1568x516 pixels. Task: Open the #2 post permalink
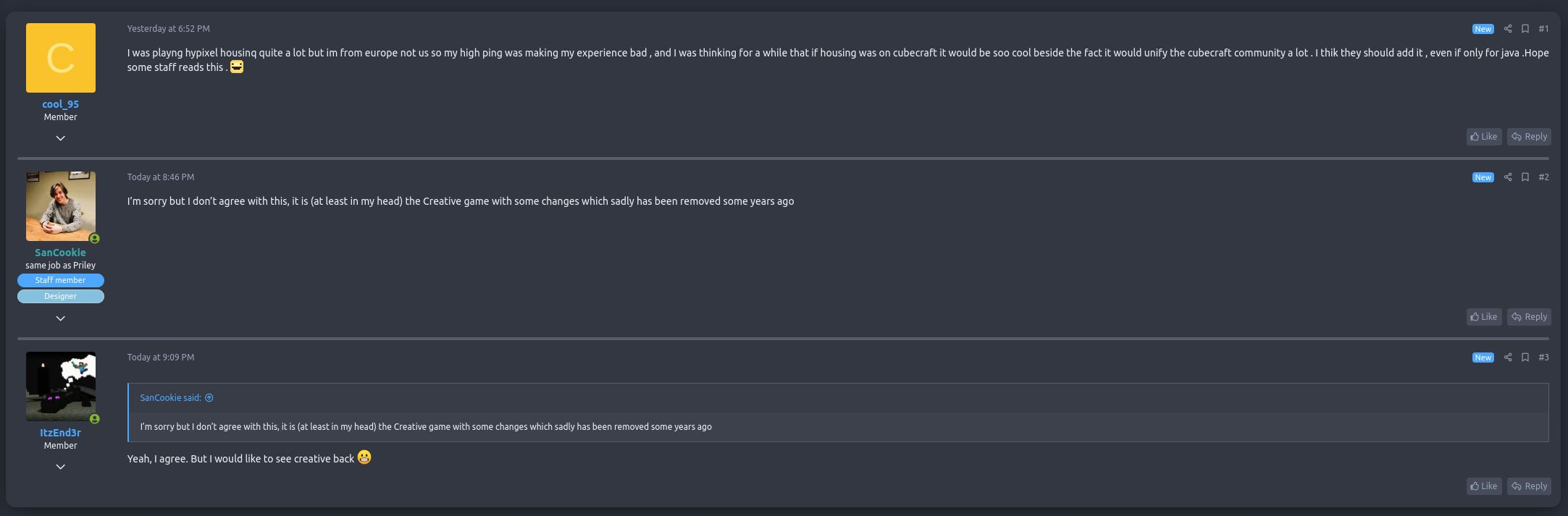click(x=1543, y=177)
